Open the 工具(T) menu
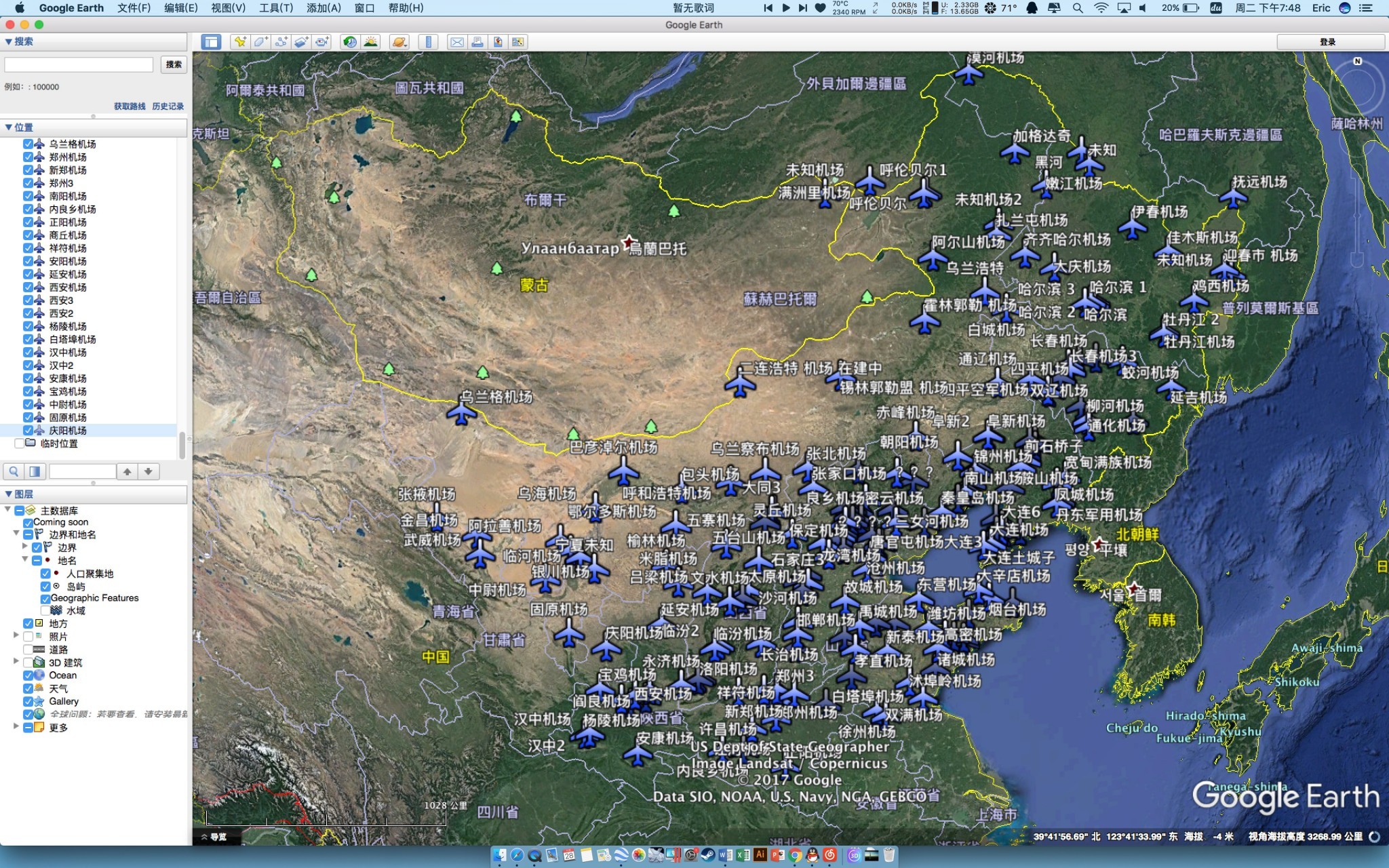This screenshot has width=1389, height=868. pos(275,8)
